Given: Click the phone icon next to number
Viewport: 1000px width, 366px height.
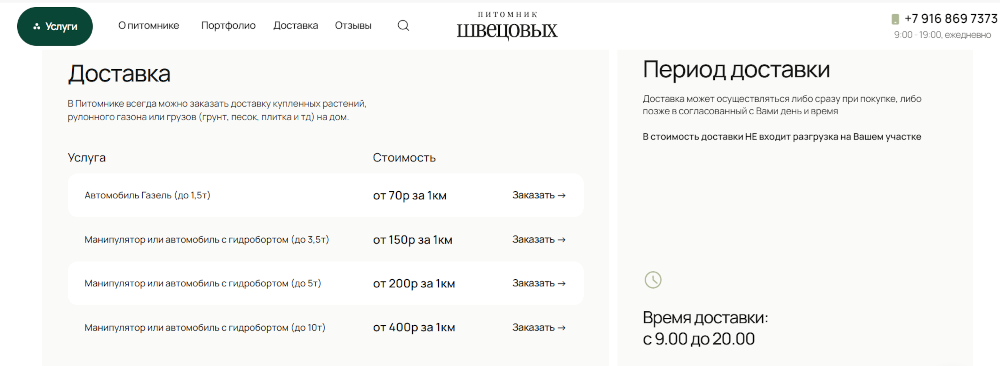Looking at the screenshot, I should [x=895, y=19].
